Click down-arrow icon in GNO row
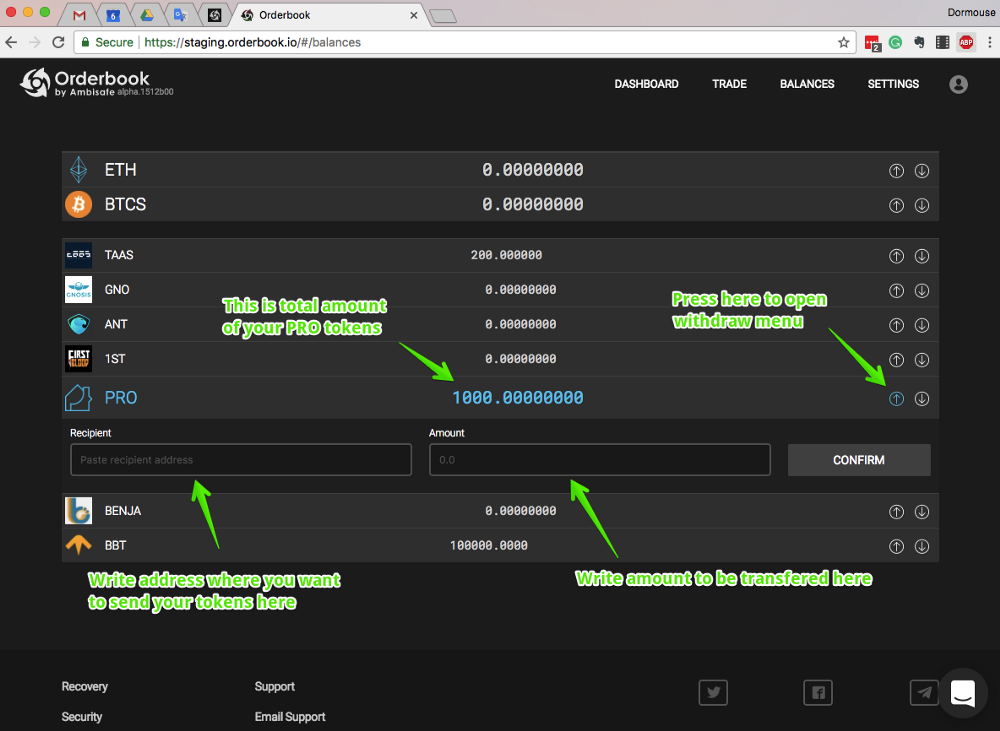 click(x=922, y=290)
